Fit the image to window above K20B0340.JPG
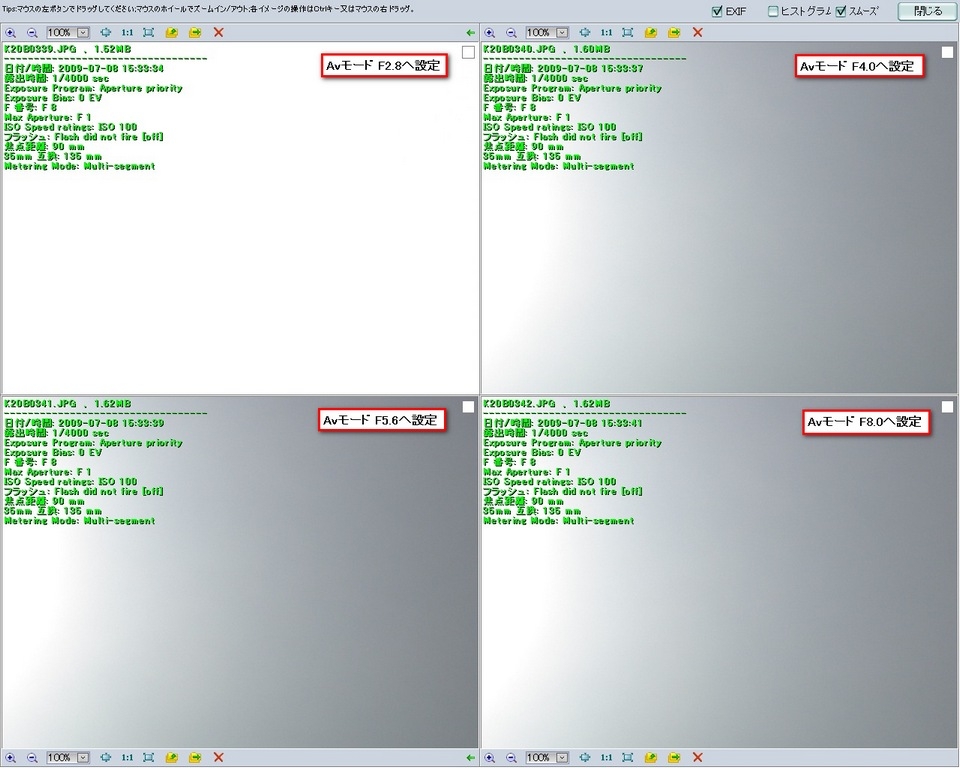Image resolution: width=960 pixels, height=768 pixels. pos(628,32)
